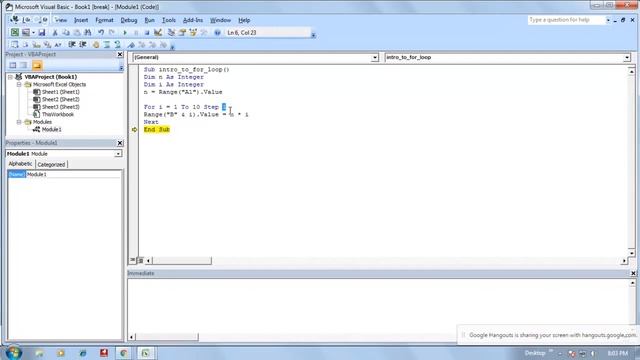Image resolution: width=640 pixels, height=360 pixels.
Task: Click the Indent icon in Edit toolbar
Action: point(72,45)
